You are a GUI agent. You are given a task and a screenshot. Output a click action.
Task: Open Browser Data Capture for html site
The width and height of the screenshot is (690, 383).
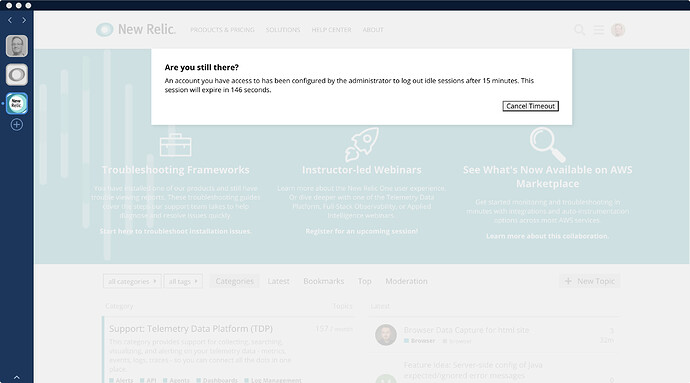(466, 330)
